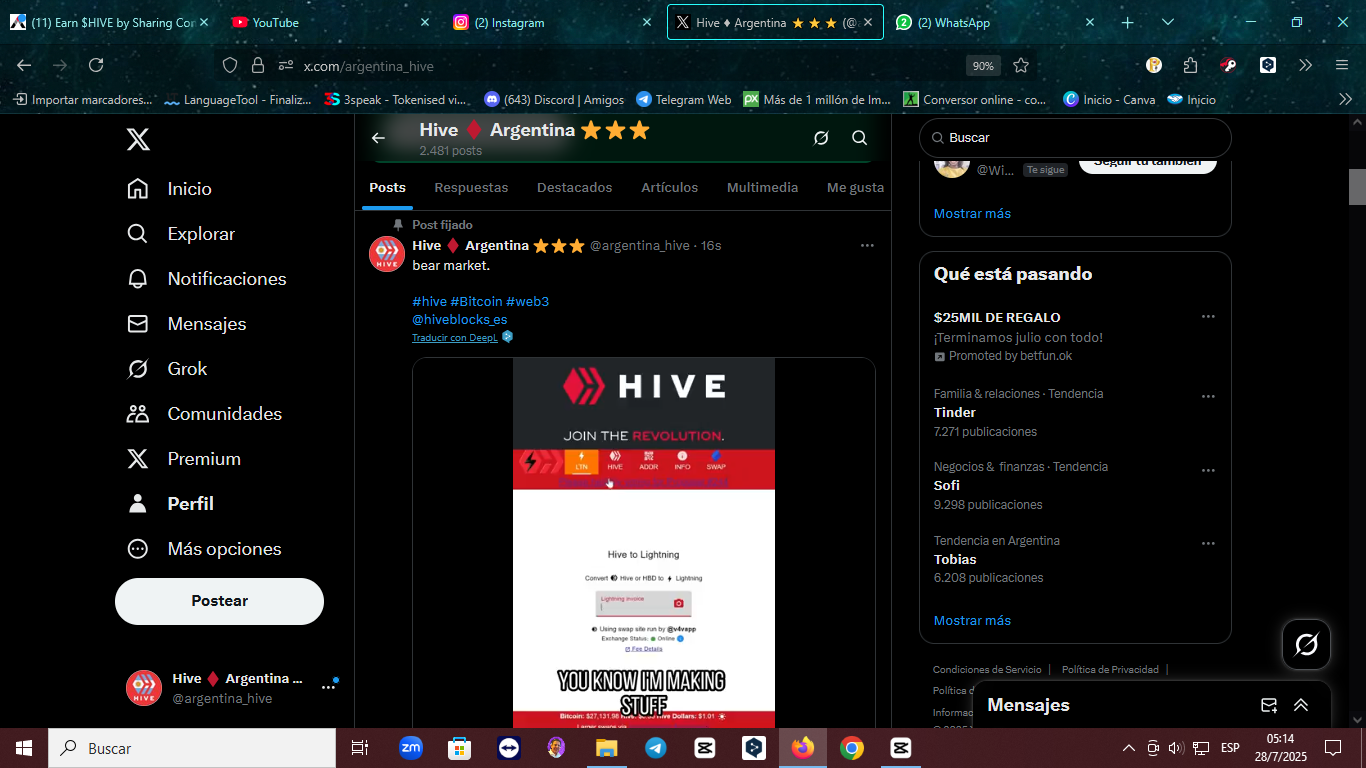Open Telegram in the Windows taskbar

[656, 748]
